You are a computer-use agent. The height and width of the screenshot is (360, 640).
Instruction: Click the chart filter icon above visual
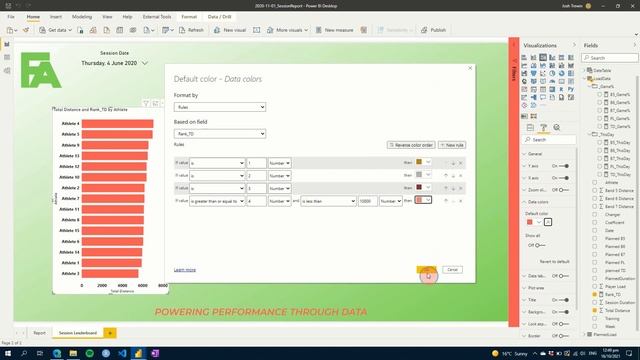146,103
